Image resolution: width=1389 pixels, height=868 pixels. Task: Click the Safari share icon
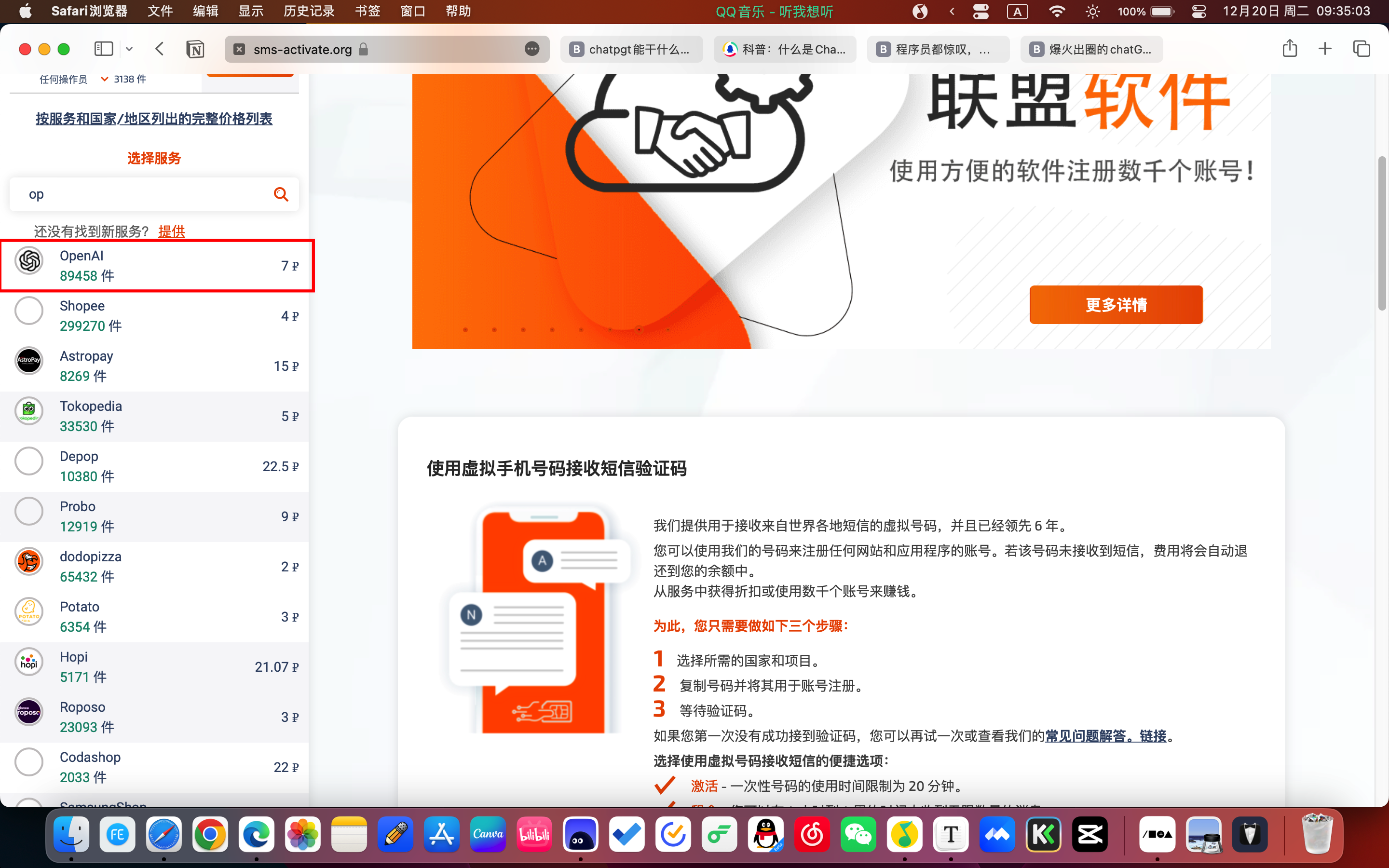pyautogui.click(x=1290, y=49)
